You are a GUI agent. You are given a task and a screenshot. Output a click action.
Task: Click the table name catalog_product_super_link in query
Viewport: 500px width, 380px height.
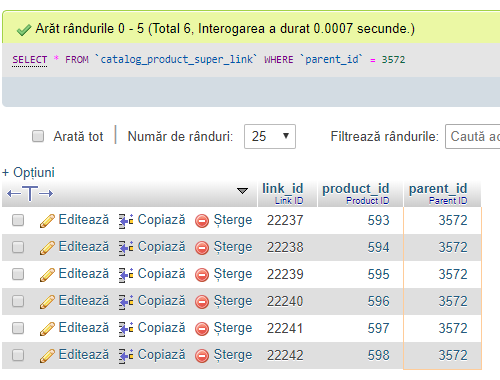click(176, 59)
